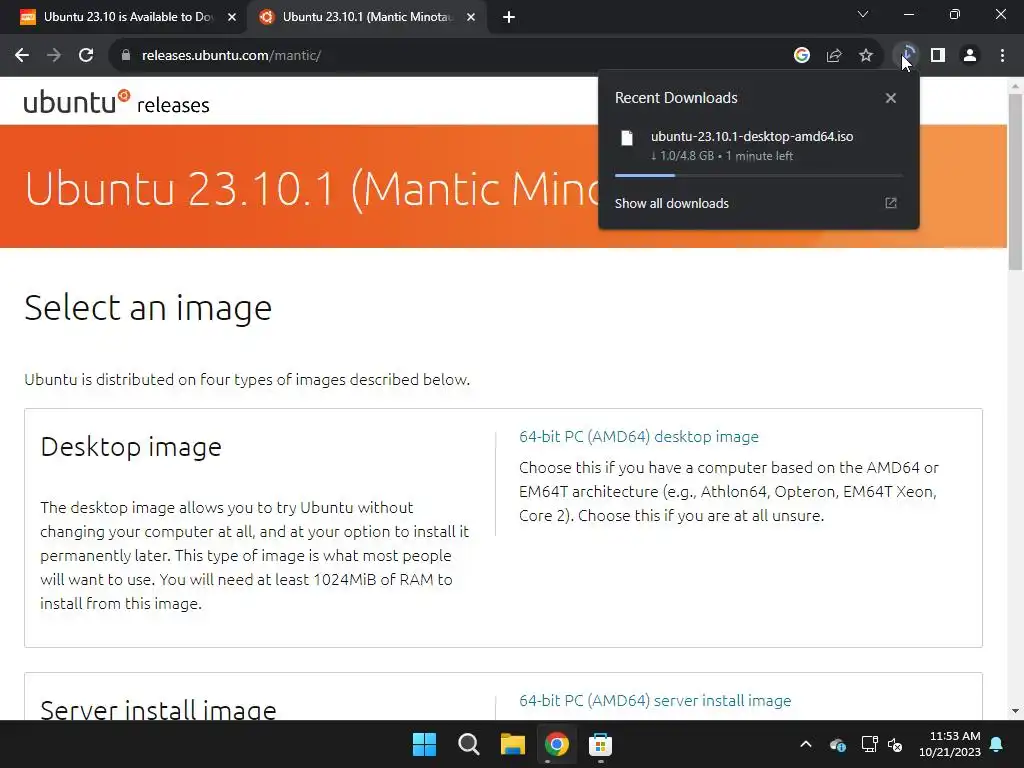Image resolution: width=1024 pixels, height=768 pixels.
Task: Click the browser forward arrow
Action: point(54,56)
